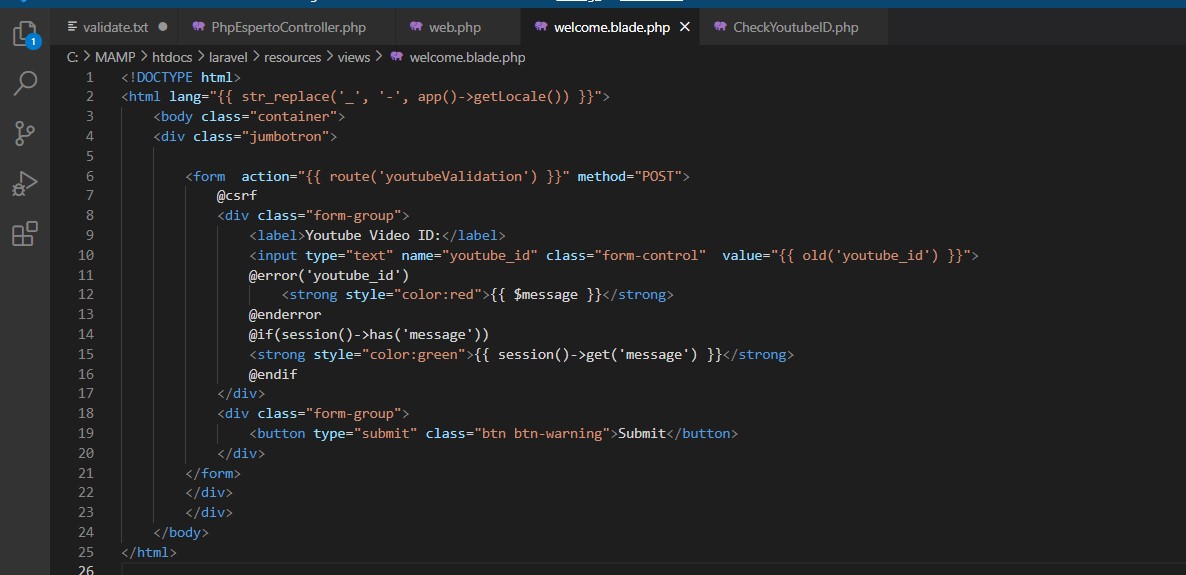This screenshot has height=575, width=1186.
Task: Click the 'getLocale()' call on line 2
Action: click(518, 97)
